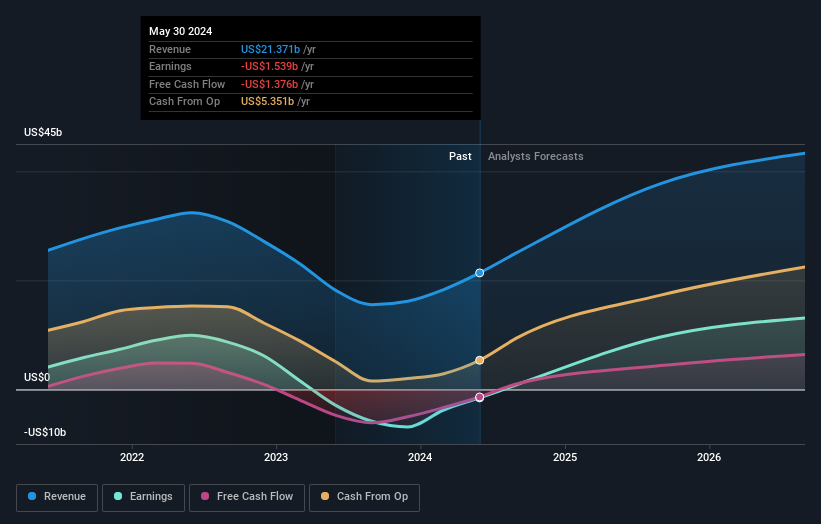
Task: Click the 'Revenue' row label in tooltip
Action: (x=170, y=49)
